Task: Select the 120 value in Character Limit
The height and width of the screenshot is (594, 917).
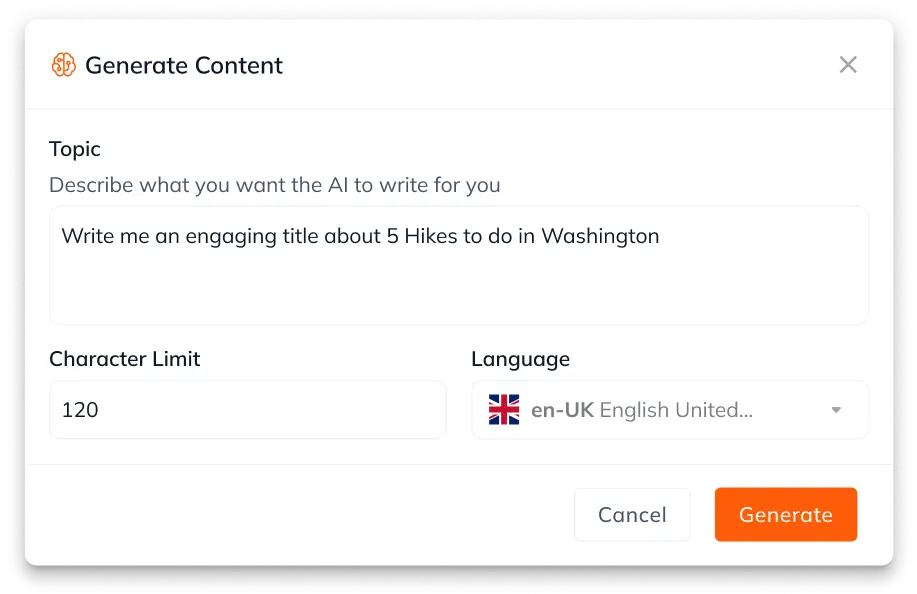Action: (80, 410)
